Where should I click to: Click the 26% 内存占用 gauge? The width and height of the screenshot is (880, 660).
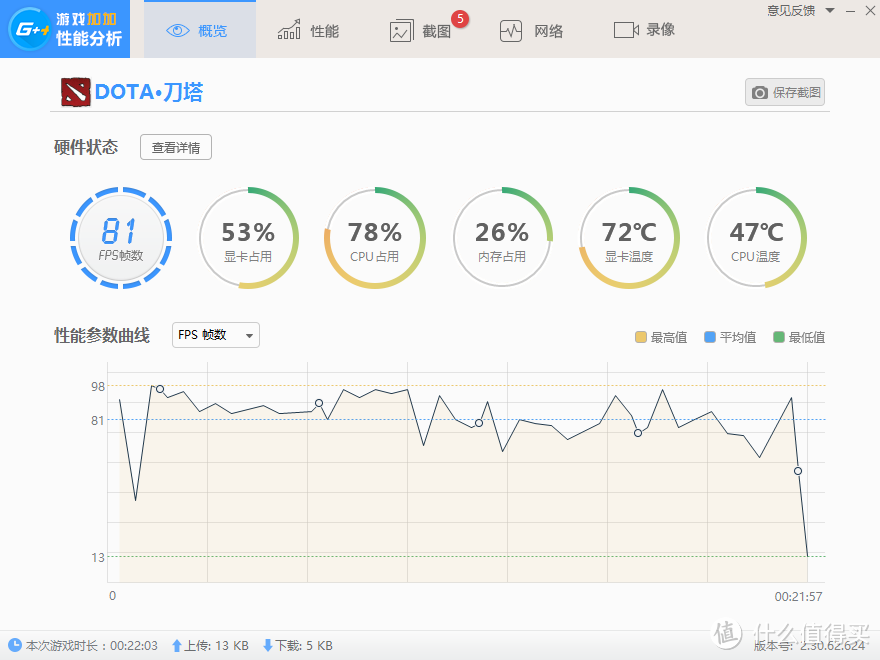pos(502,238)
